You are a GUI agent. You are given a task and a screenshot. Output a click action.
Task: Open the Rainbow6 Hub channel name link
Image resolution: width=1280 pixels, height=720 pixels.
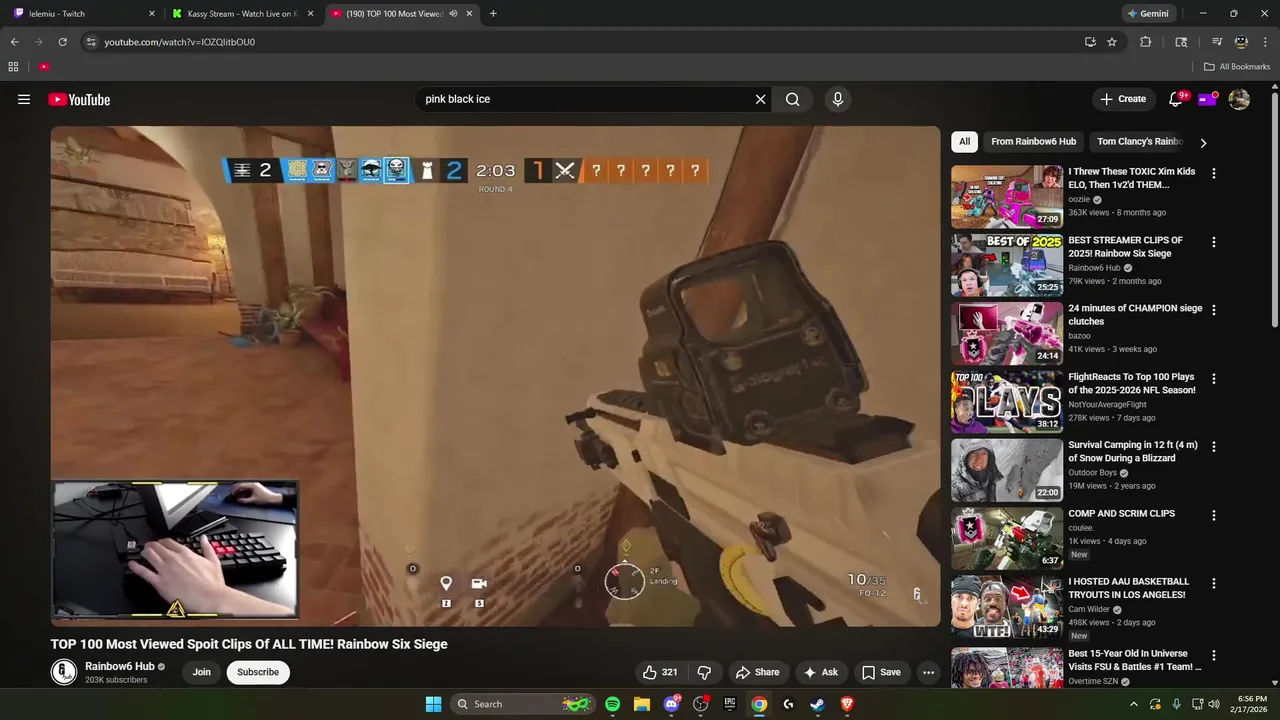click(120, 666)
